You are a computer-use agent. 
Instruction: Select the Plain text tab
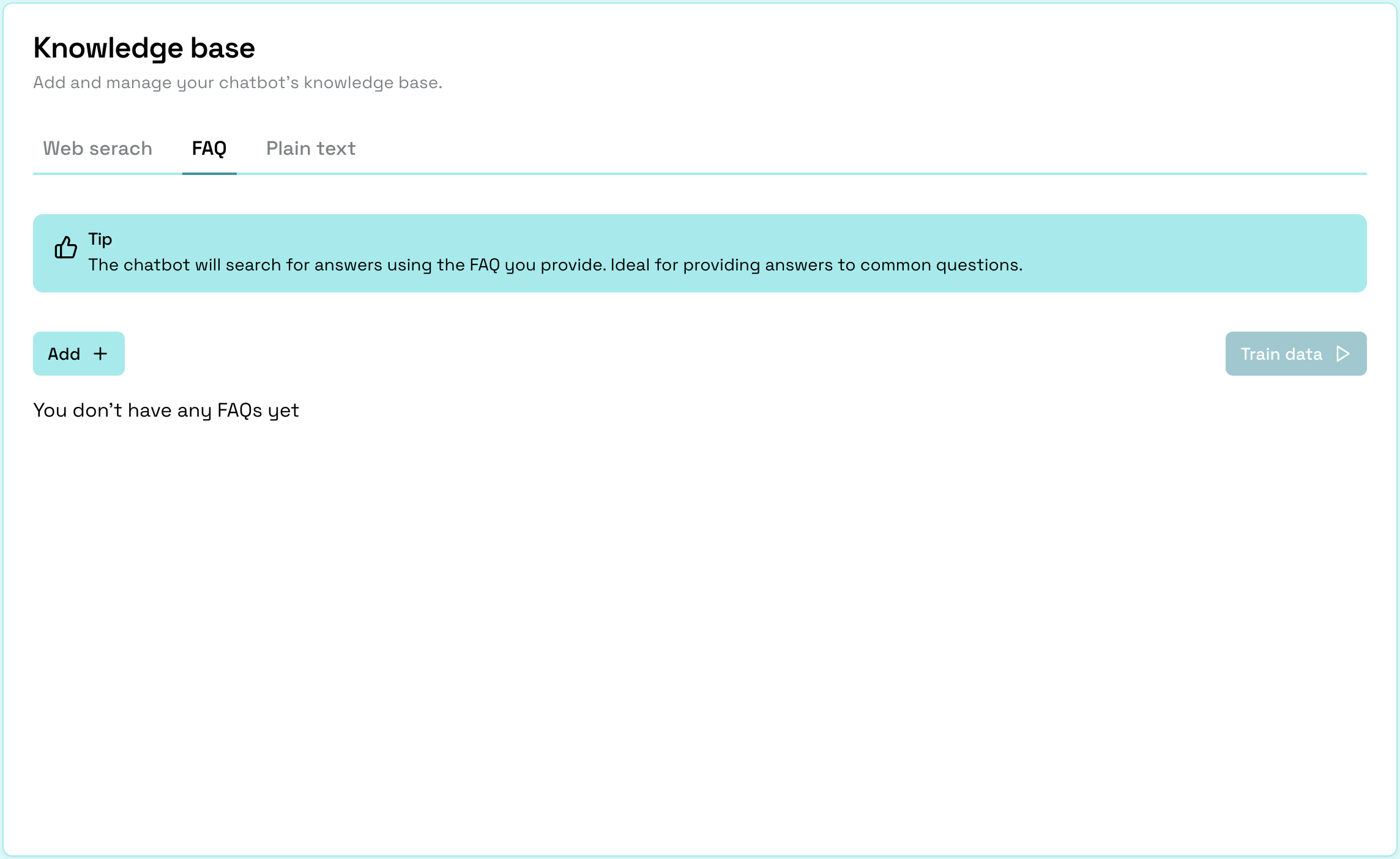pyautogui.click(x=311, y=148)
